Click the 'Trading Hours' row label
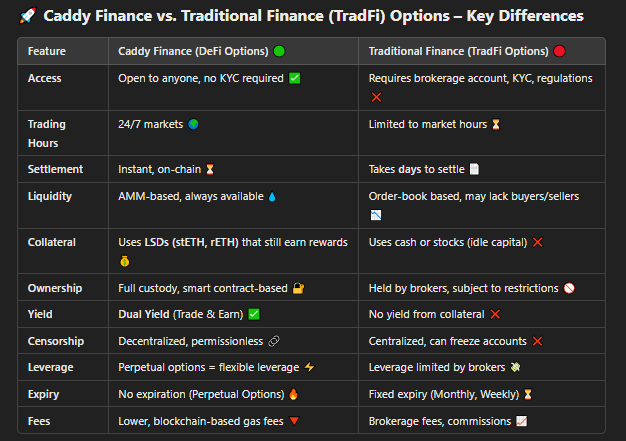 click(x=47, y=134)
